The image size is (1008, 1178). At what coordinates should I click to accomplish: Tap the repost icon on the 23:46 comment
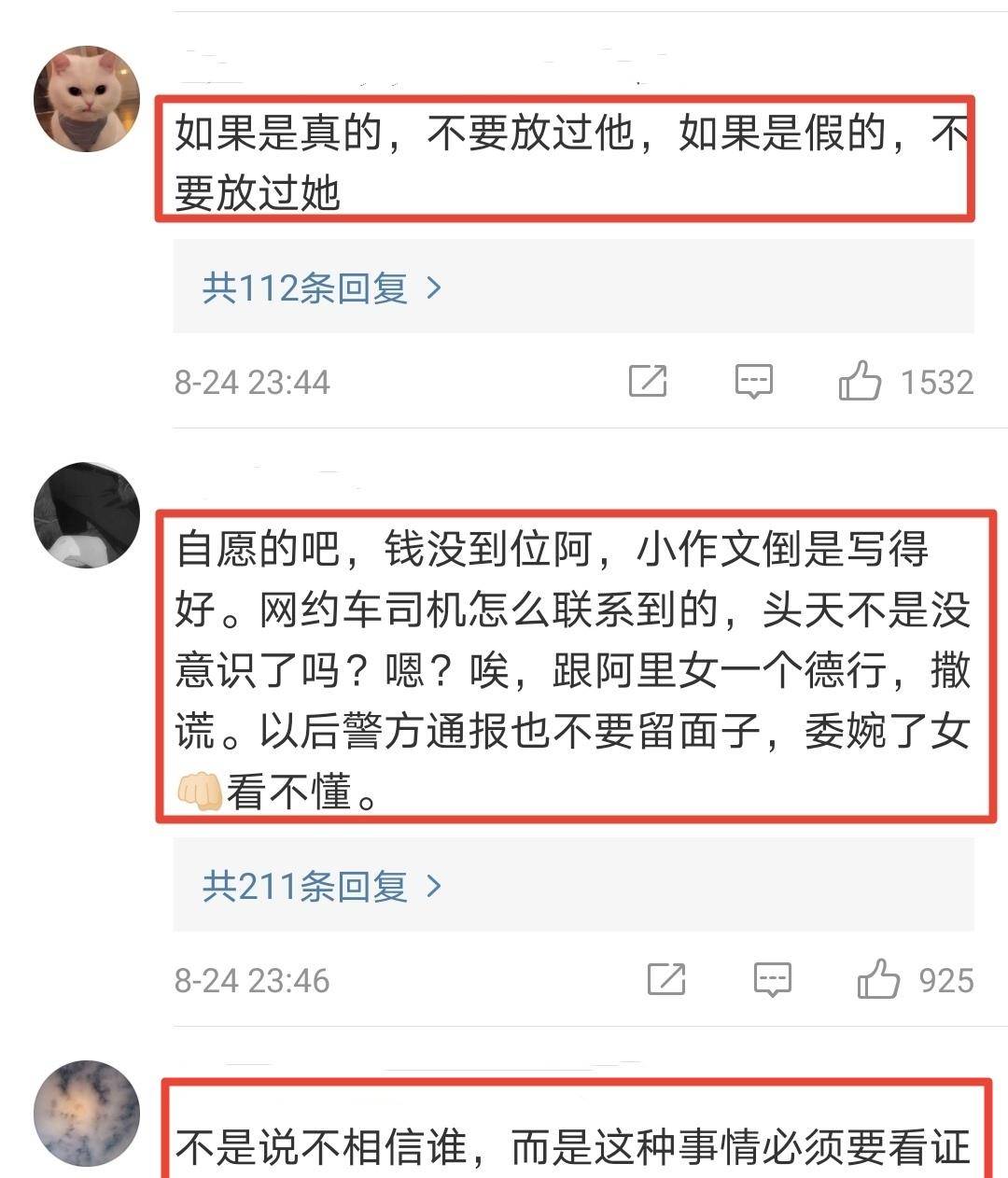point(666,979)
